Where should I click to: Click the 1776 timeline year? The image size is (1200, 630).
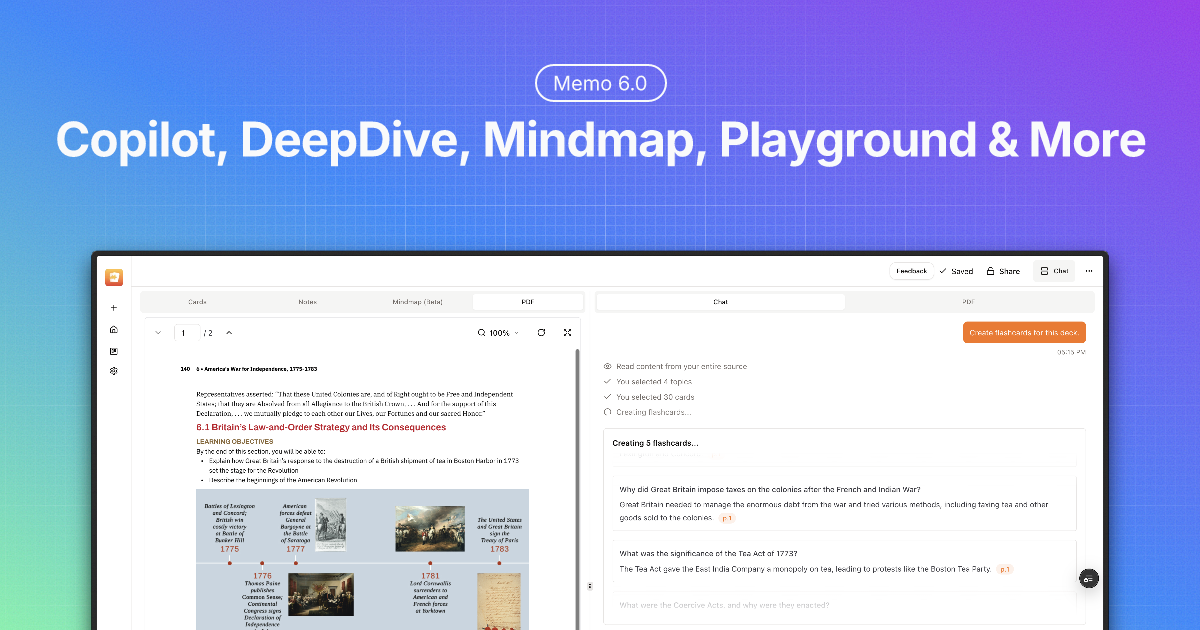(x=262, y=576)
